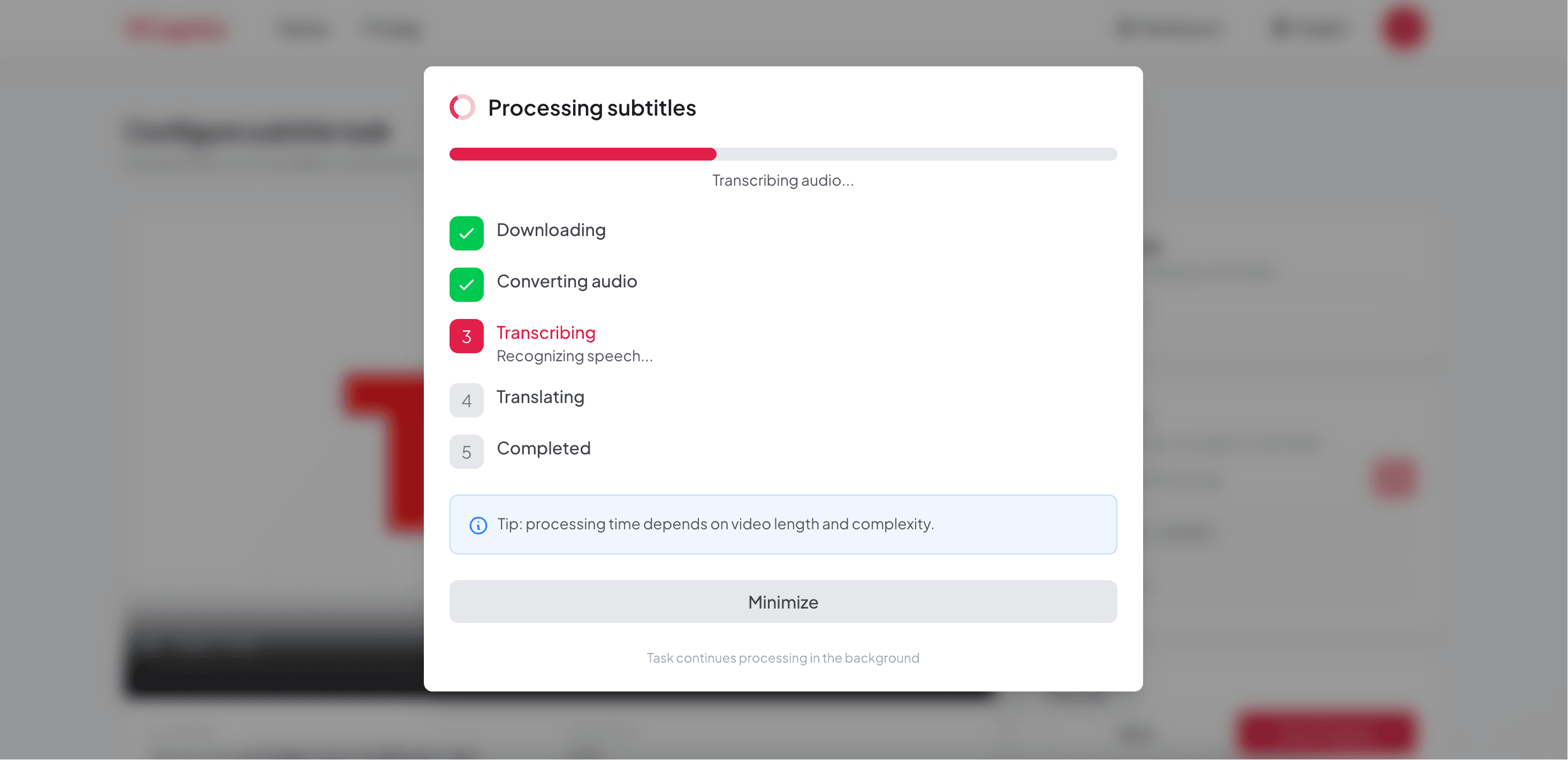
Task: Click the blue info icon in the tip box
Action: point(478,525)
